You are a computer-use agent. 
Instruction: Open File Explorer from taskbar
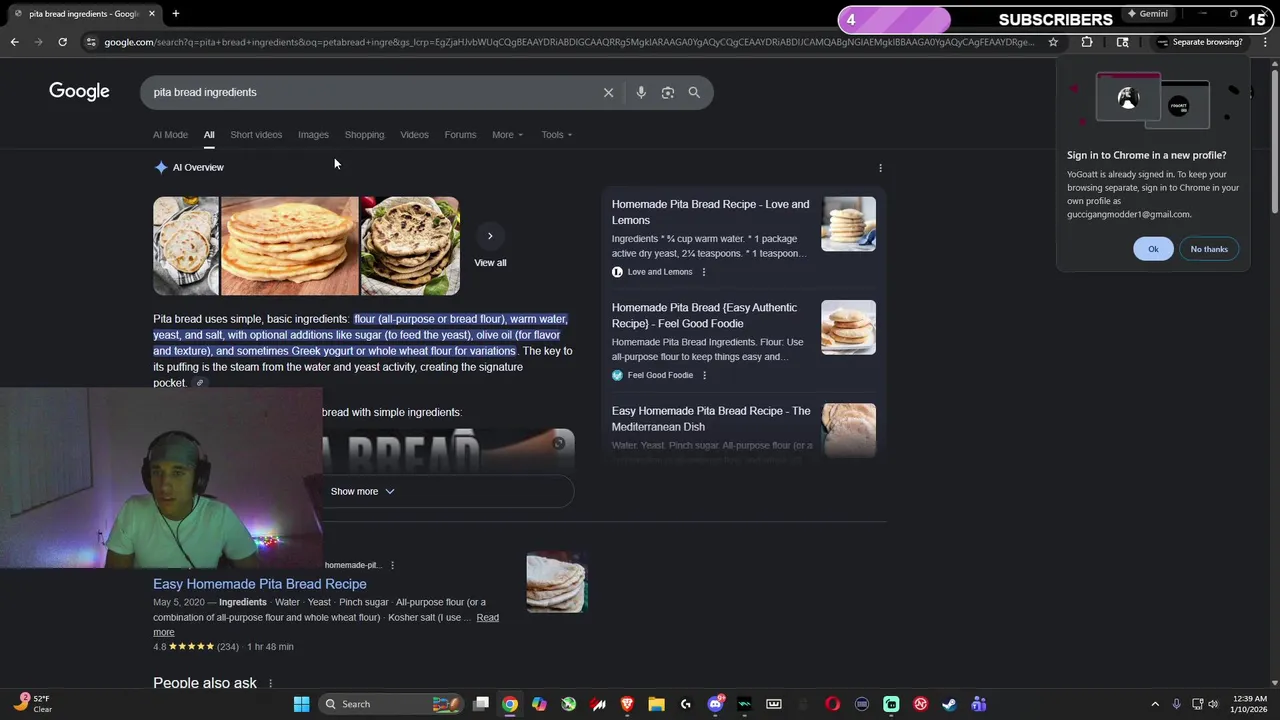pos(656,704)
